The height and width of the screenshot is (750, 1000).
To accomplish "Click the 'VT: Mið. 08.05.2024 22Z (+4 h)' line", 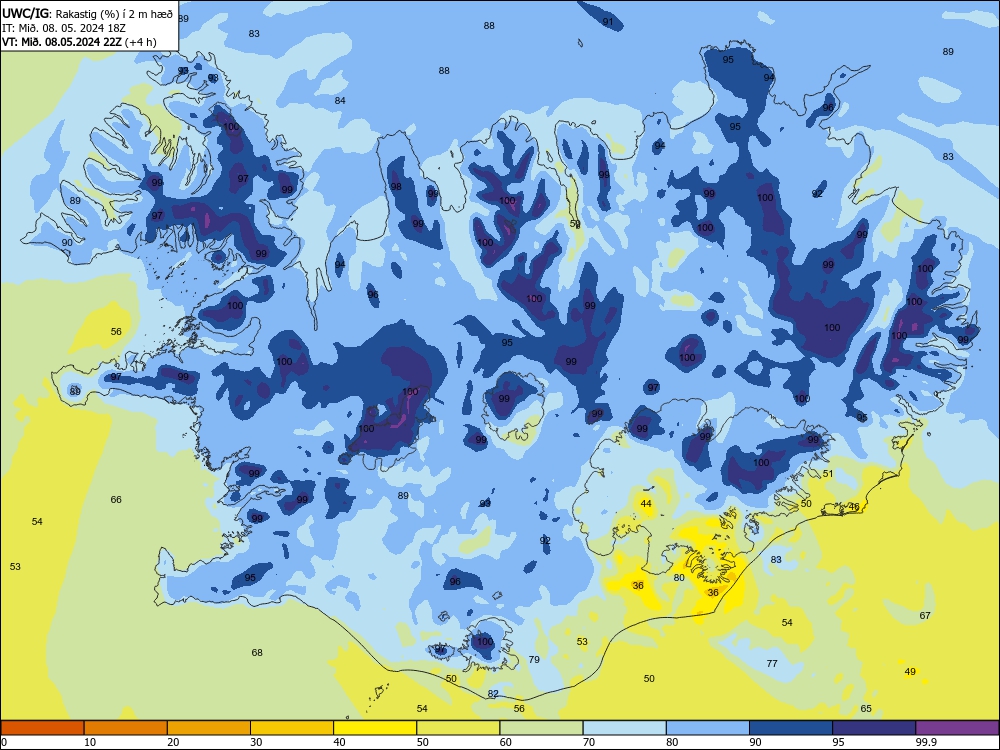I will click(79, 42).
